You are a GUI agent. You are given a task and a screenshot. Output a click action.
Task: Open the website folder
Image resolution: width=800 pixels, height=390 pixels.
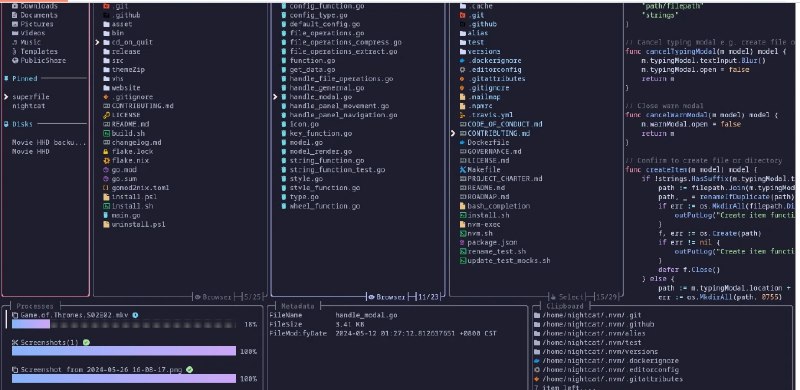(x=126, y=88)
